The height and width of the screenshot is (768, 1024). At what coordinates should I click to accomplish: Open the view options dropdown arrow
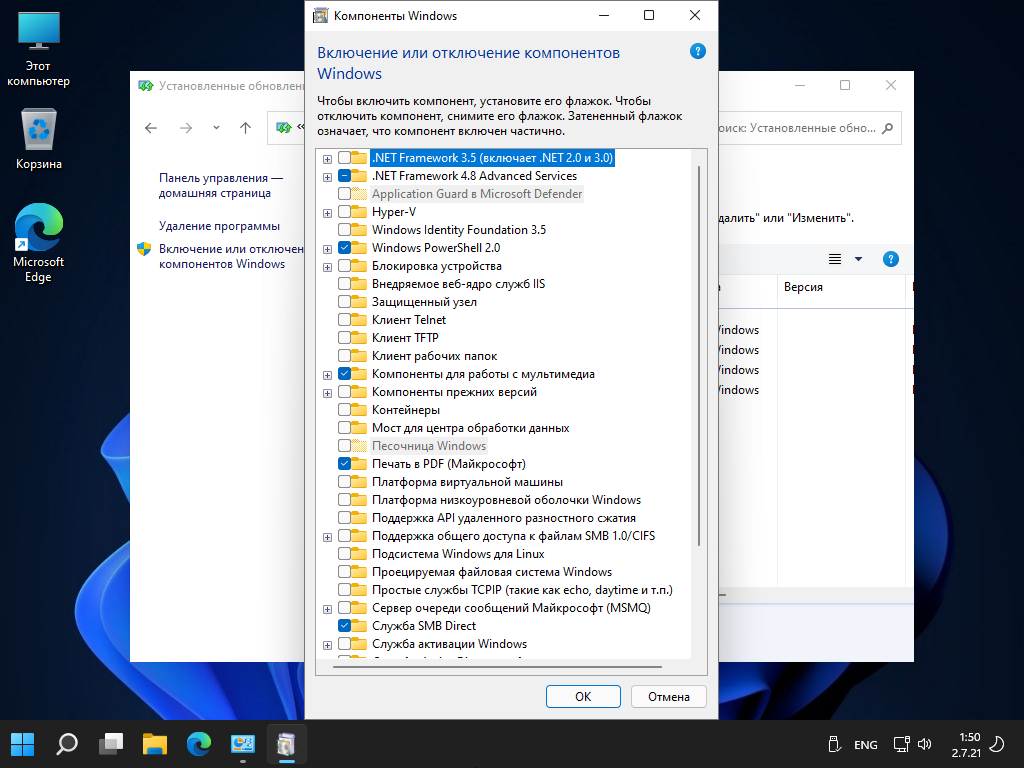coord(858,260)
